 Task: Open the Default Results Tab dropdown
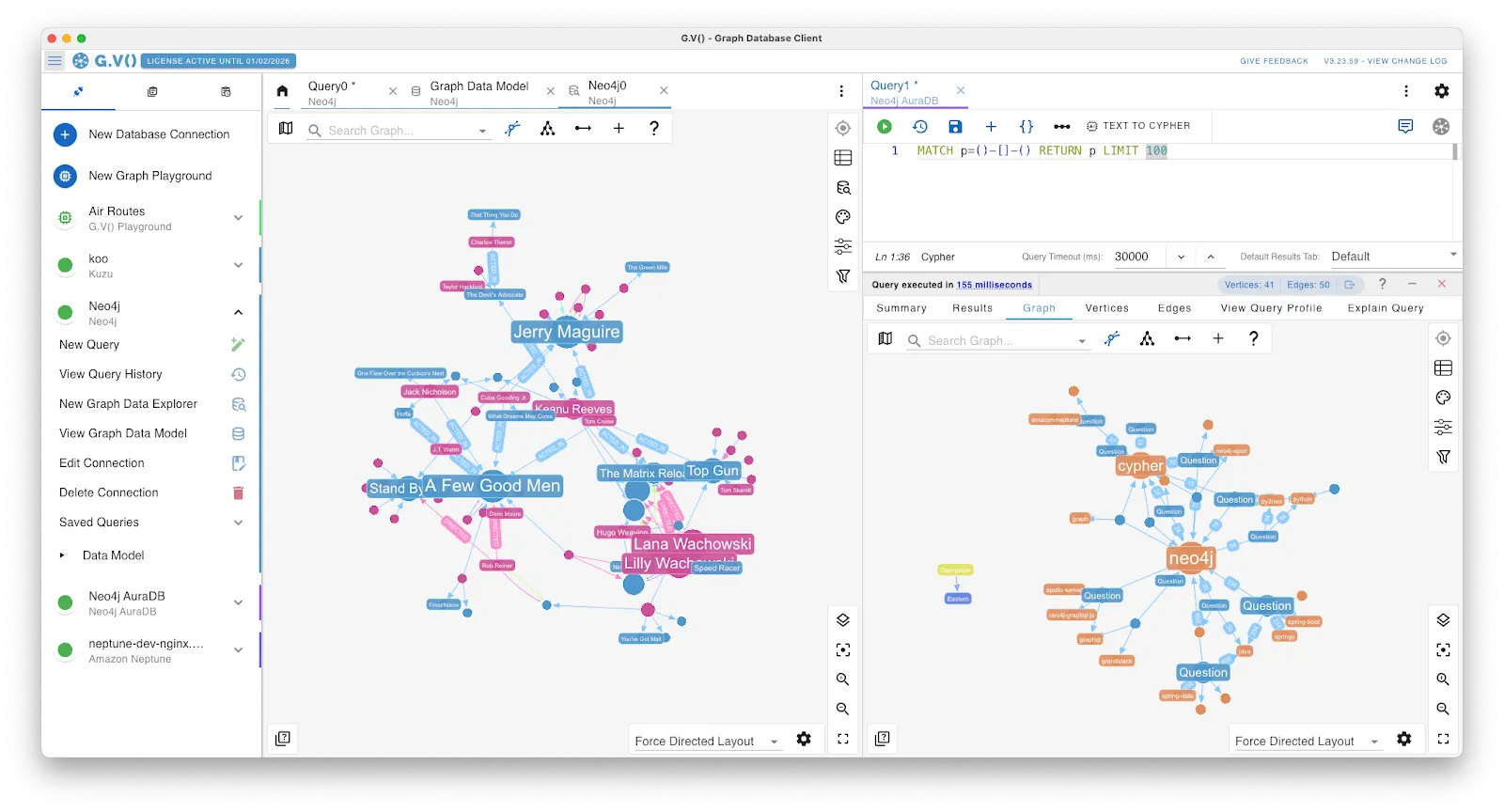click(1394, 256)
